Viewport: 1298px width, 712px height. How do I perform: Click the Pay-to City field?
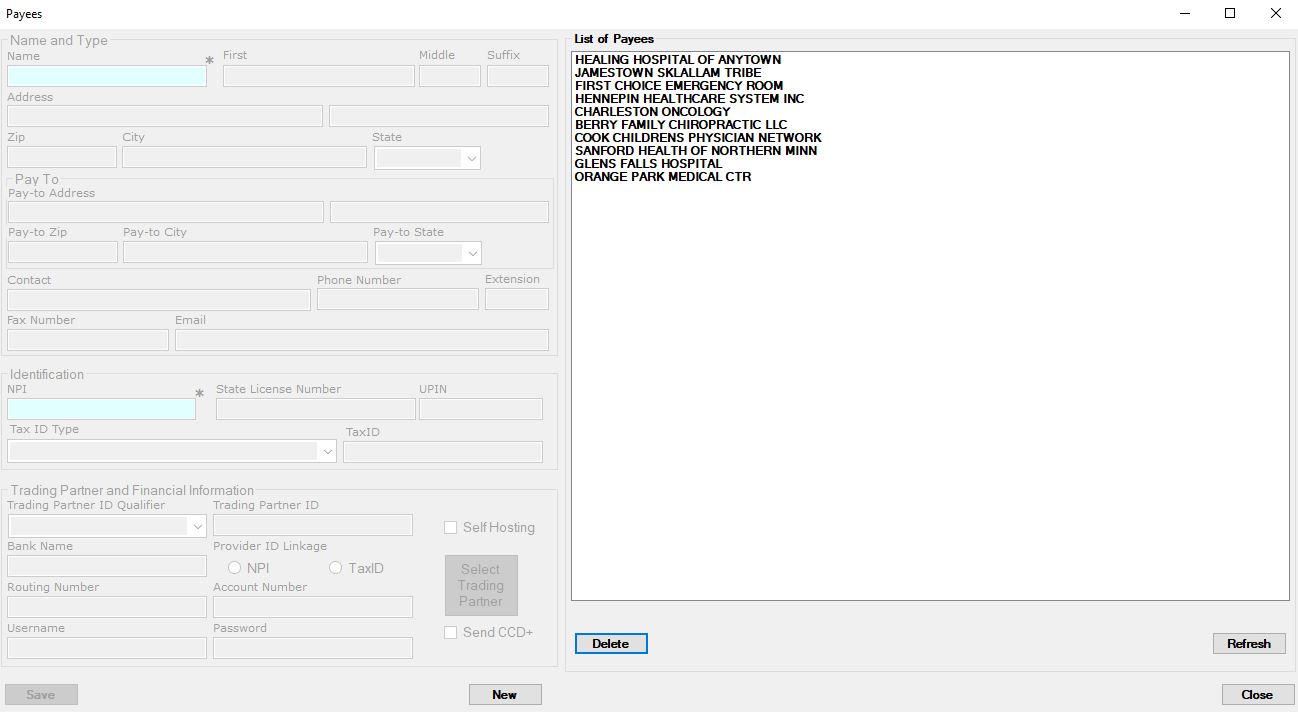pyautogui.click(x=246, y=252)
